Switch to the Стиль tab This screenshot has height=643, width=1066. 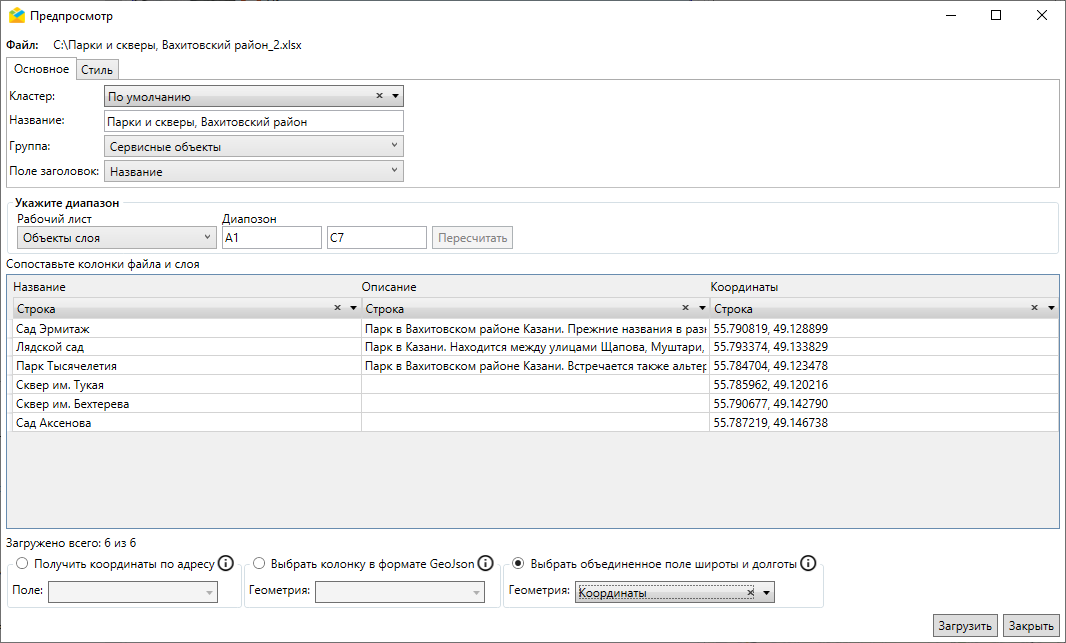pyautogui.click(x=98, y=70)
